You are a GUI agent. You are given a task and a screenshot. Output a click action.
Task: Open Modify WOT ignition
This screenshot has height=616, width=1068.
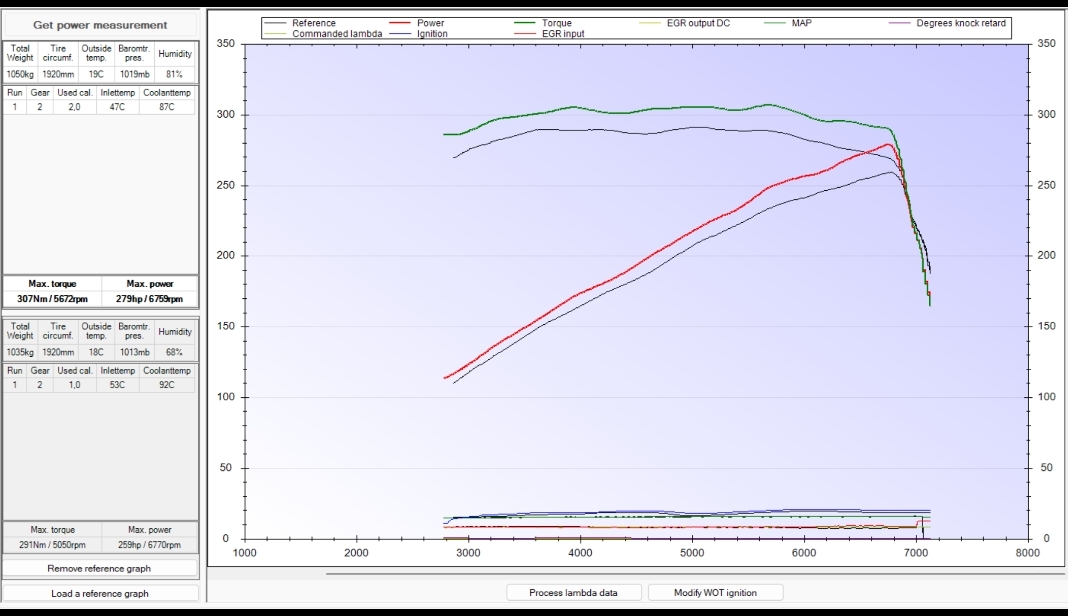tap(715, 592)
